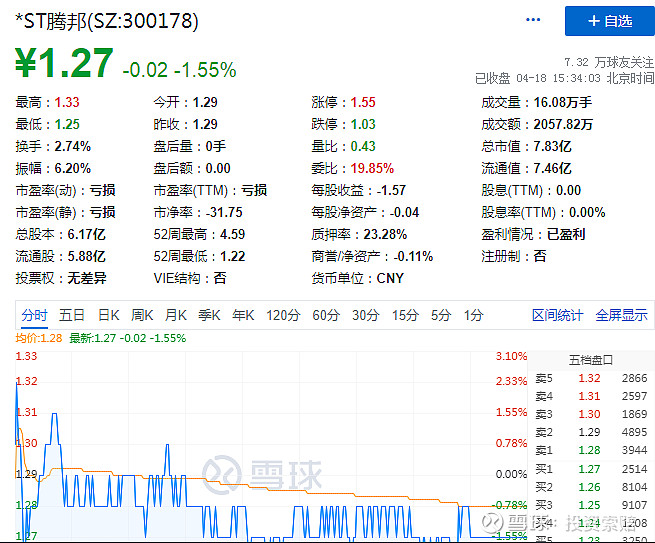
Task: Click the 卖4 order row at 1.31
Action: (591, 396)
